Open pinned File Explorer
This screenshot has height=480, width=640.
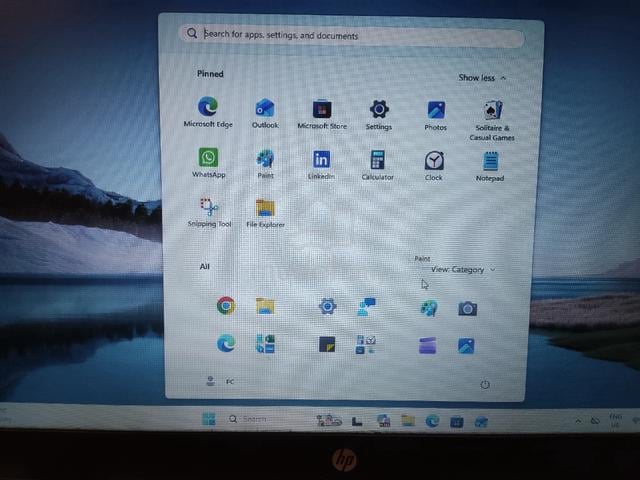pos(265,213)
